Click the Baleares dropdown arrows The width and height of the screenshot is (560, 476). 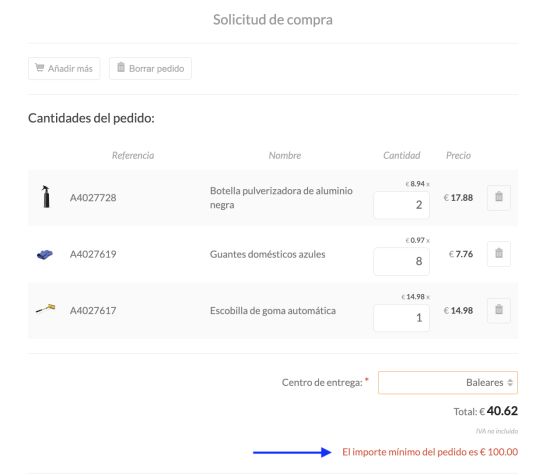[510, 382]
